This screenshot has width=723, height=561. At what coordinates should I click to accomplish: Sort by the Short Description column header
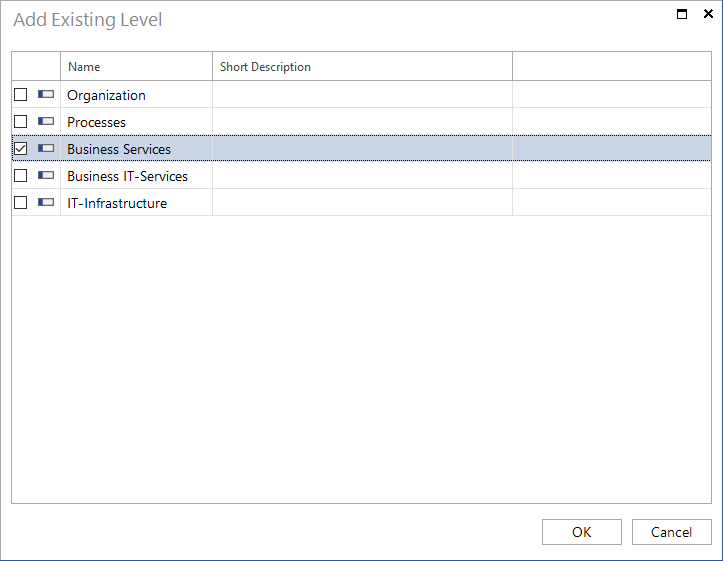click(362, 66)
